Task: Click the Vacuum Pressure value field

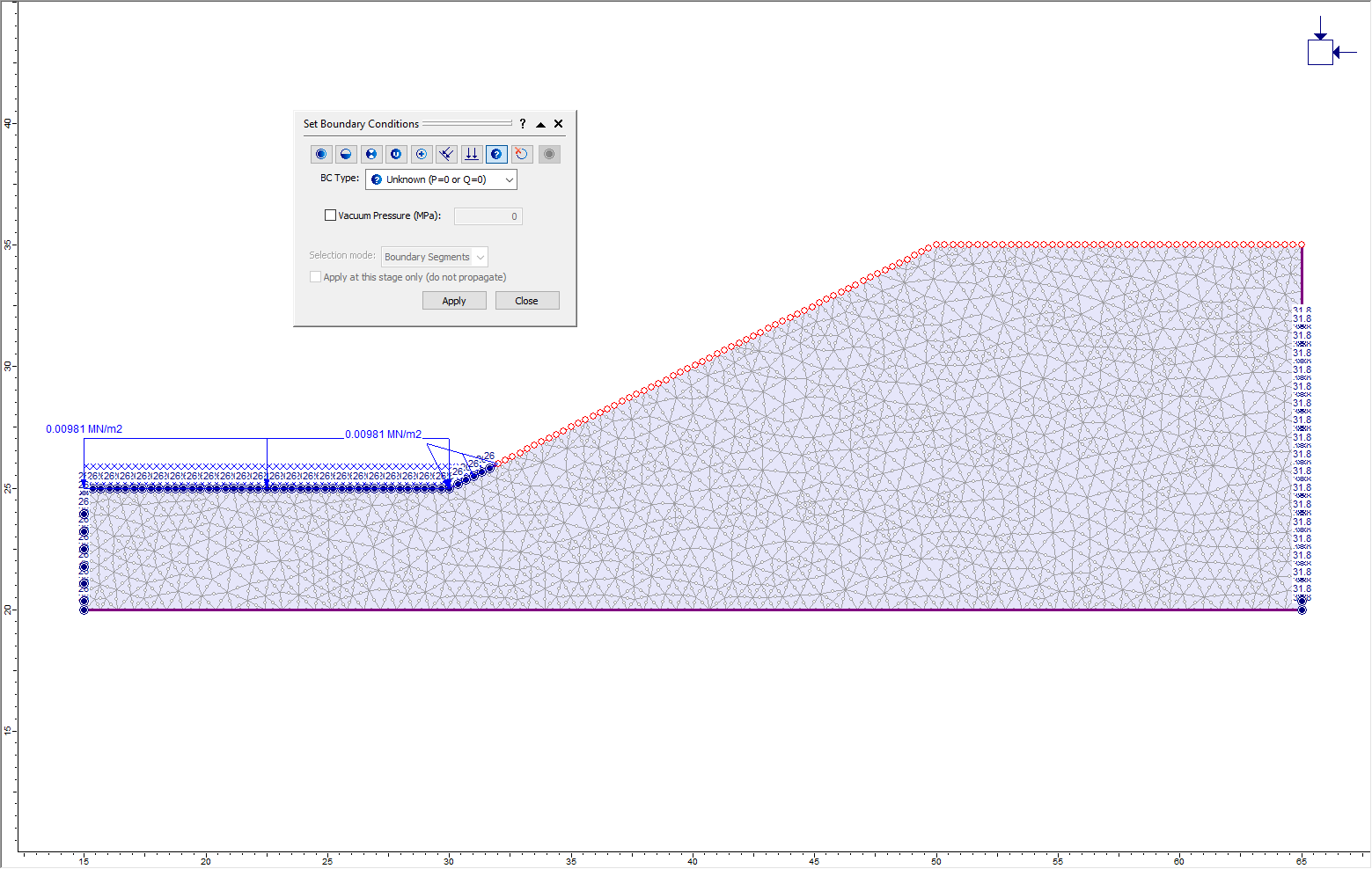Action: click(x=488, y=216)
